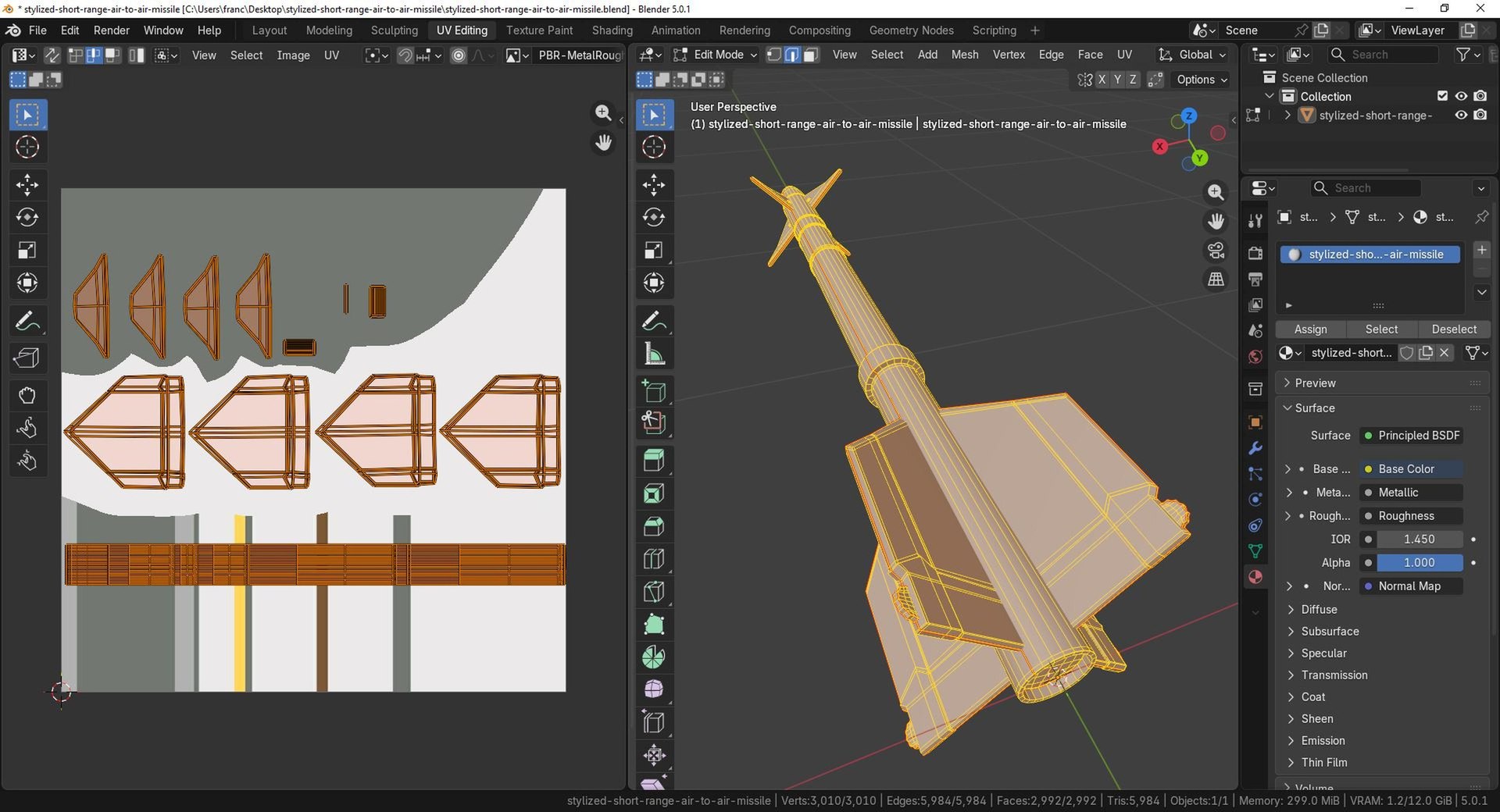The image size is (1500, 812).
Task: Click the Base Color linked node button
Action: click(1411, 469)
